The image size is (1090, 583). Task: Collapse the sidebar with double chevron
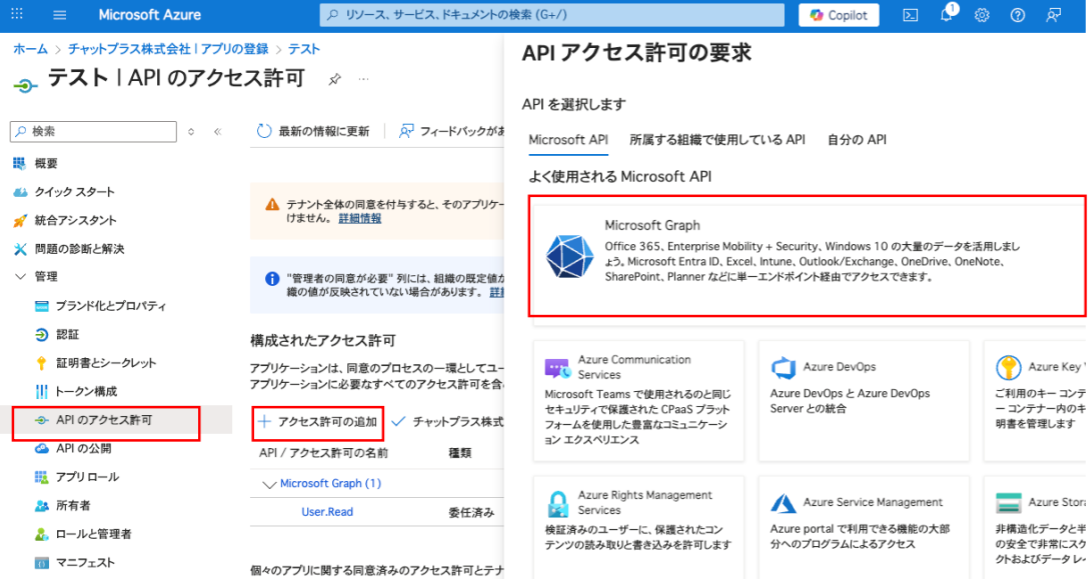[218, 131]
